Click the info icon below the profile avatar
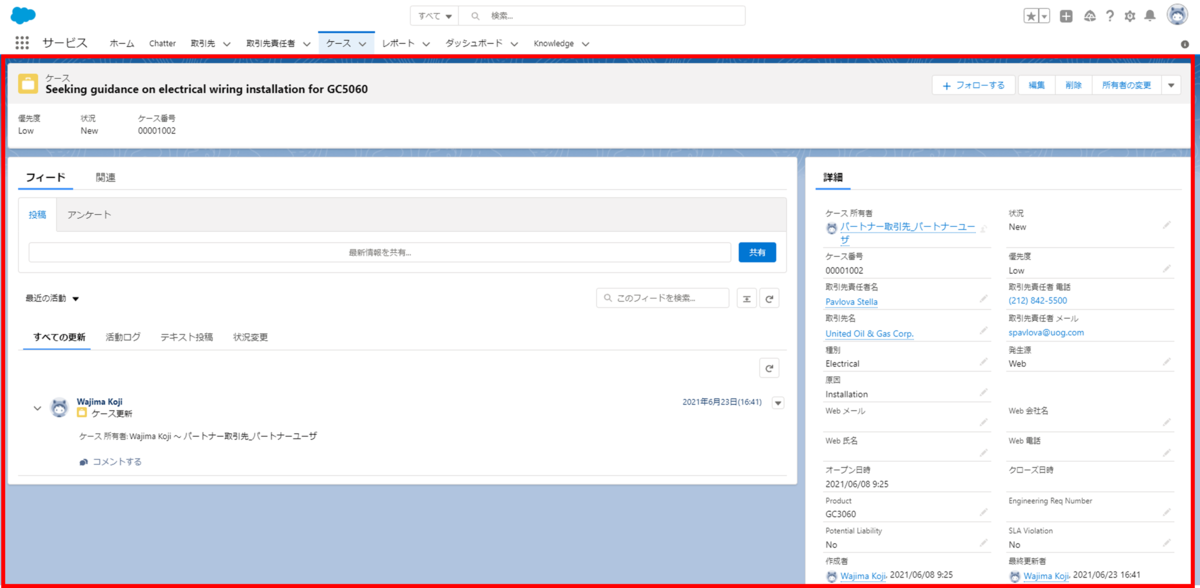 pyautogui.click(x=1185, y=44)
